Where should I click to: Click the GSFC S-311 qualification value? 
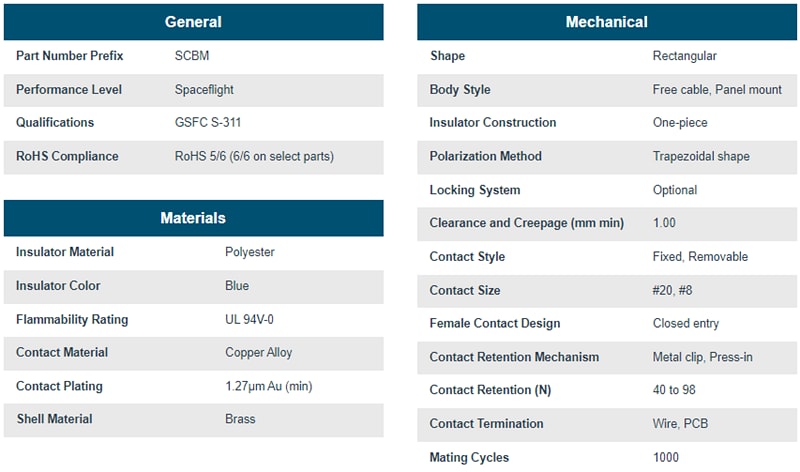coord(207,123)
